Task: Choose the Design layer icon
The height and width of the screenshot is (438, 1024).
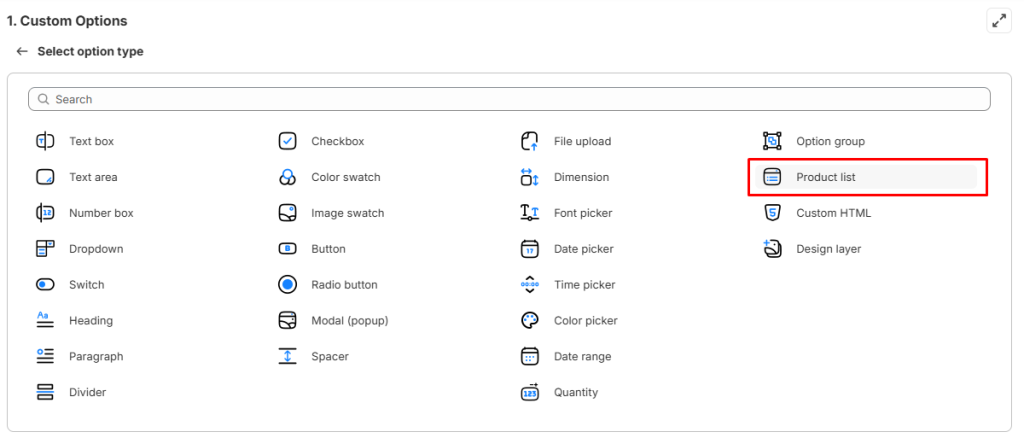Action: pos(772,248)
